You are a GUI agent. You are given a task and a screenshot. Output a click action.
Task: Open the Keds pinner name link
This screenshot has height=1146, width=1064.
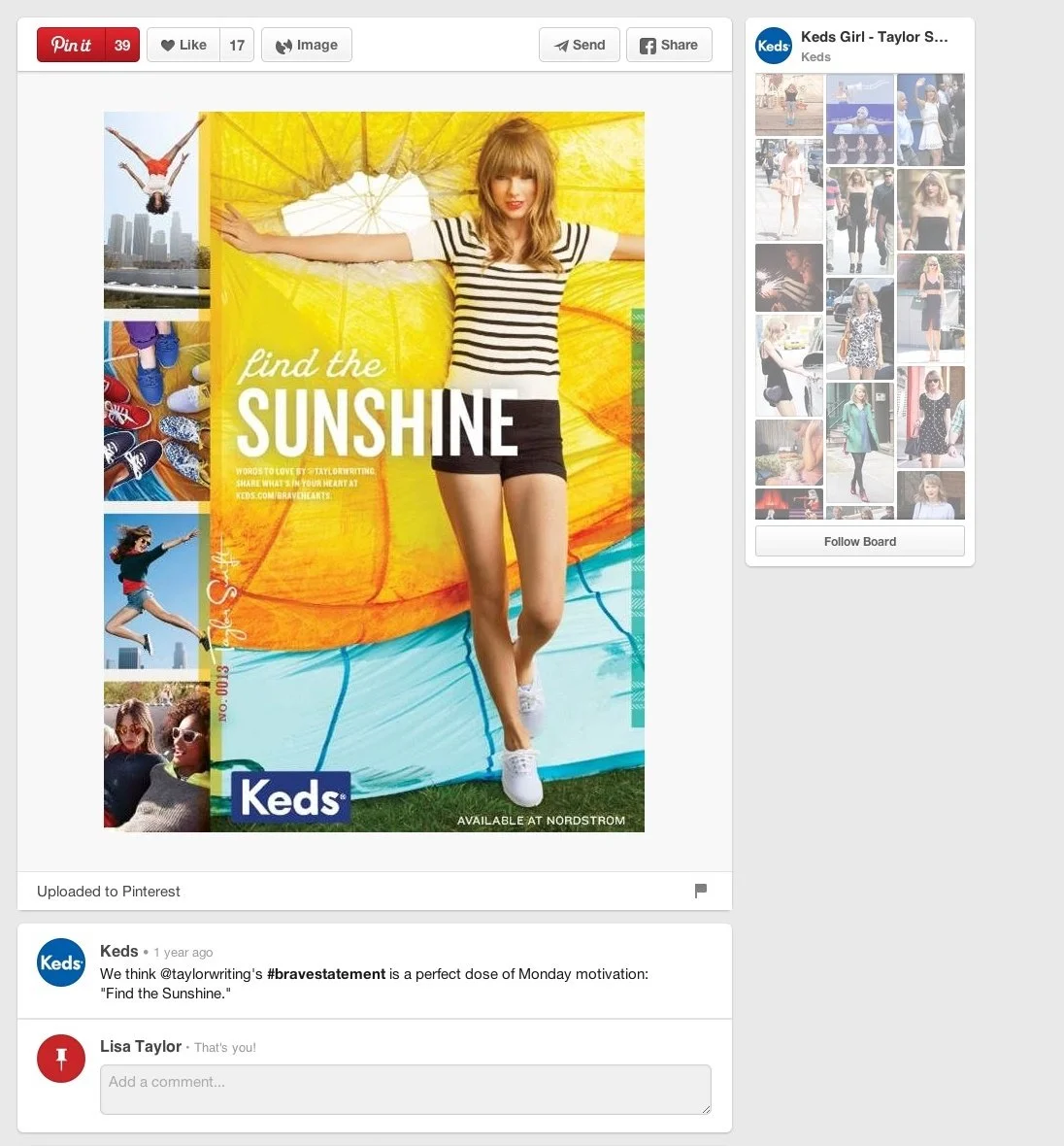click(119, 951)
